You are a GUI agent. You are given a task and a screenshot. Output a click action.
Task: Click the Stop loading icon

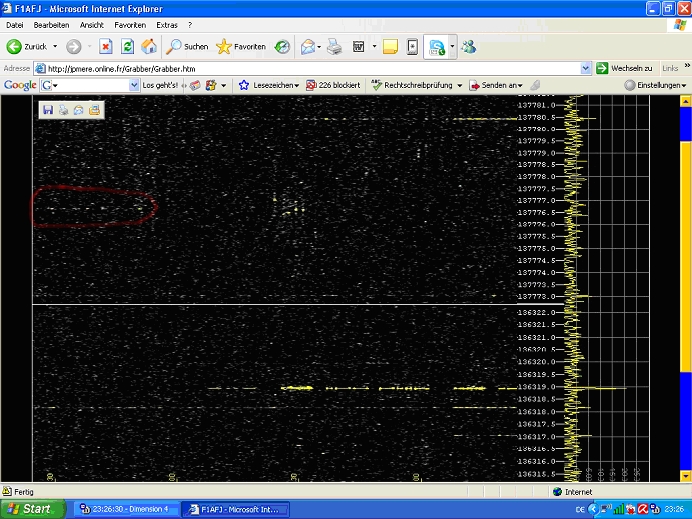105,46
